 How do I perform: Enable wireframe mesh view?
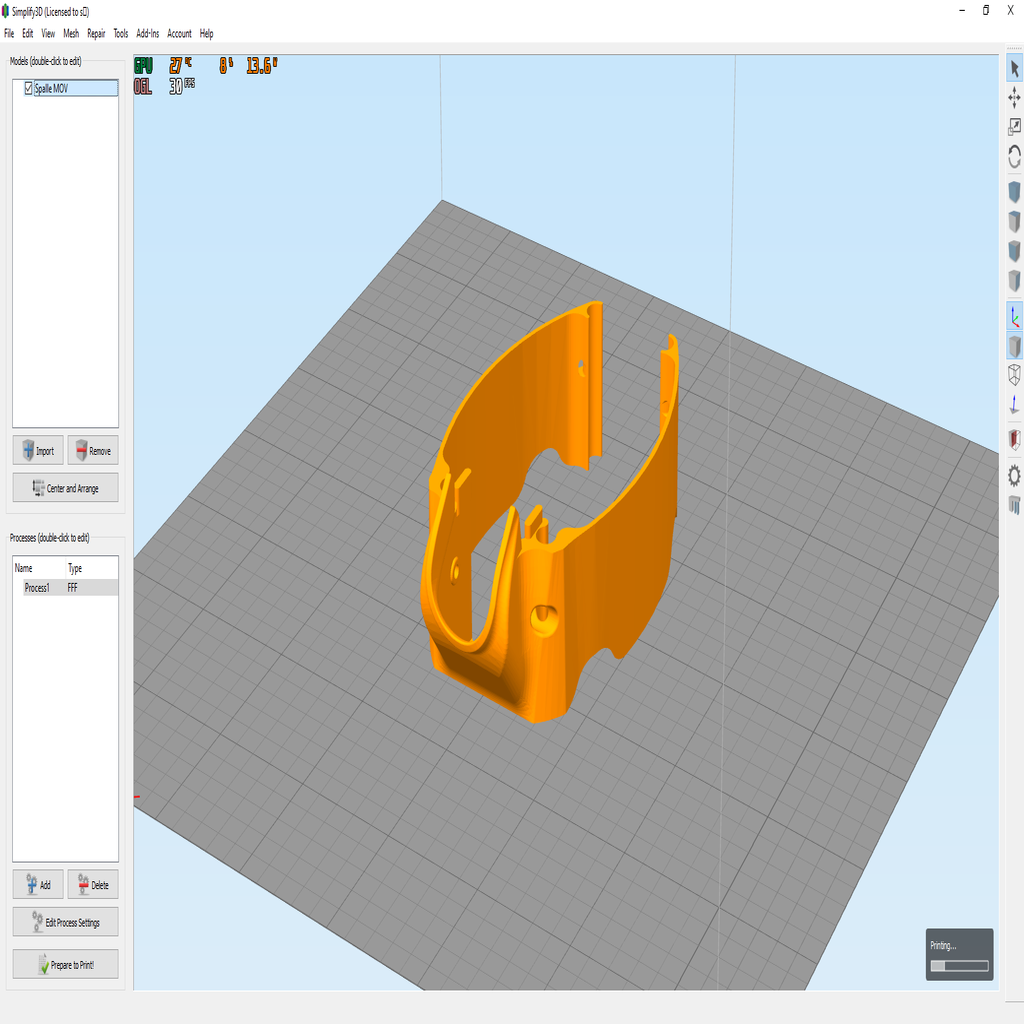tap(1013, 376)
